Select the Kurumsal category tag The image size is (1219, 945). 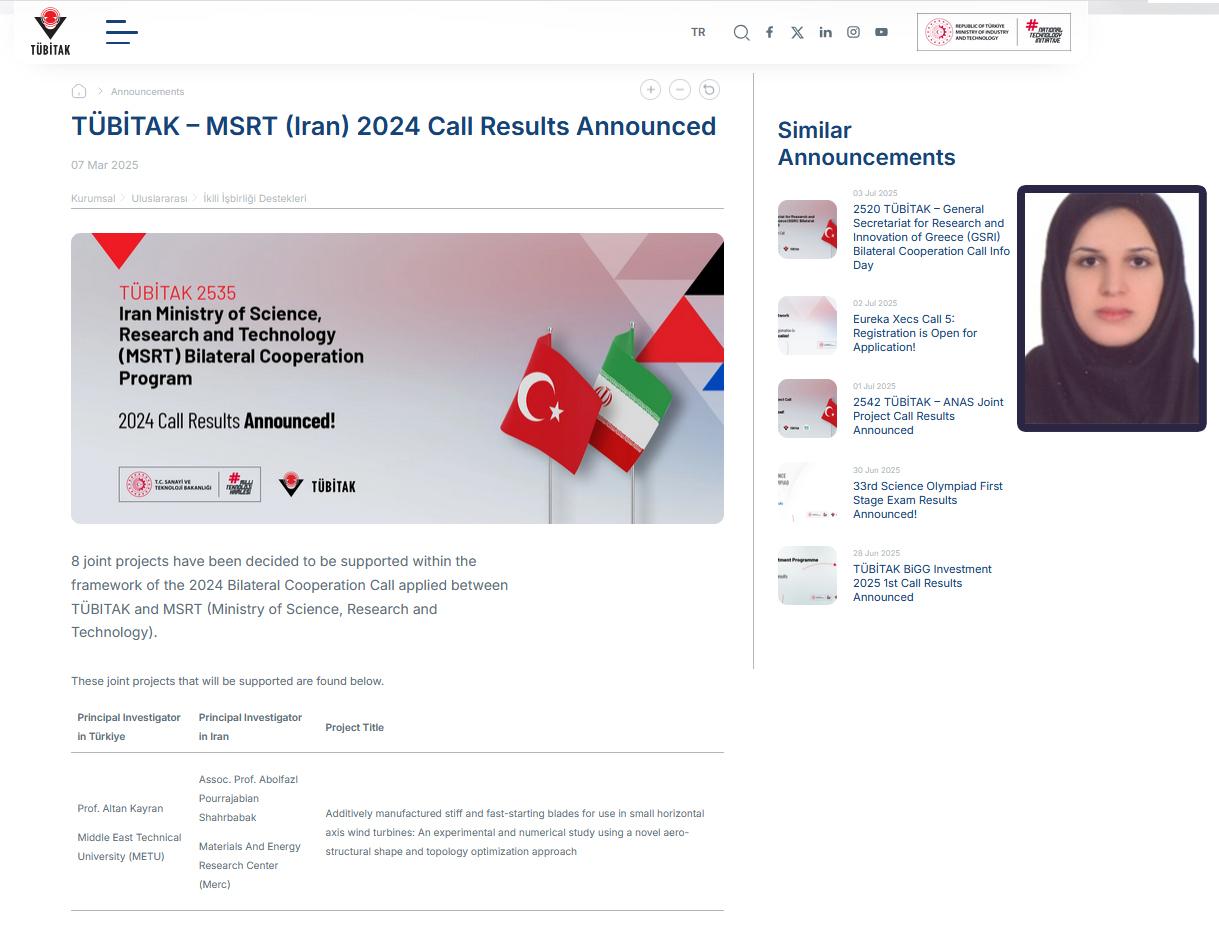(x=93, y=198)
